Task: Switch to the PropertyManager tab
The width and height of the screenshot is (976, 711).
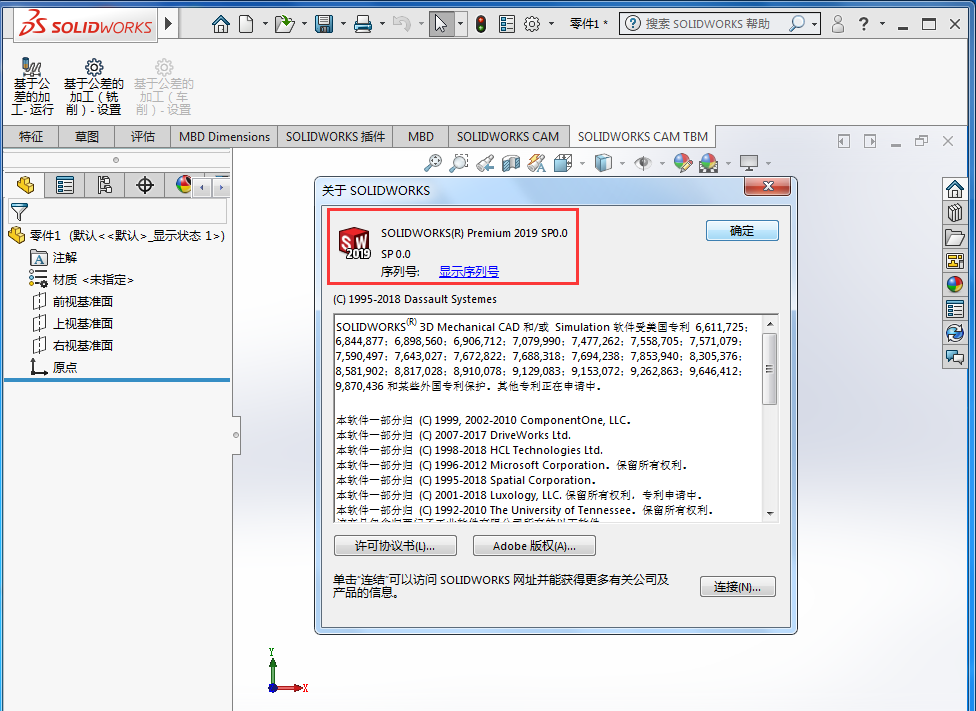Action: [65, 185]
